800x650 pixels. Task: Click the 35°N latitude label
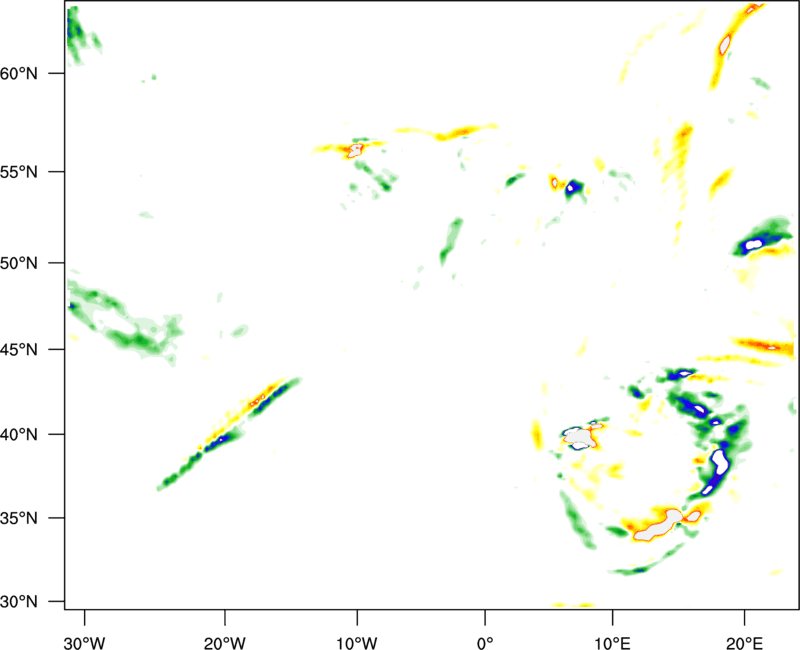(19, 518)
